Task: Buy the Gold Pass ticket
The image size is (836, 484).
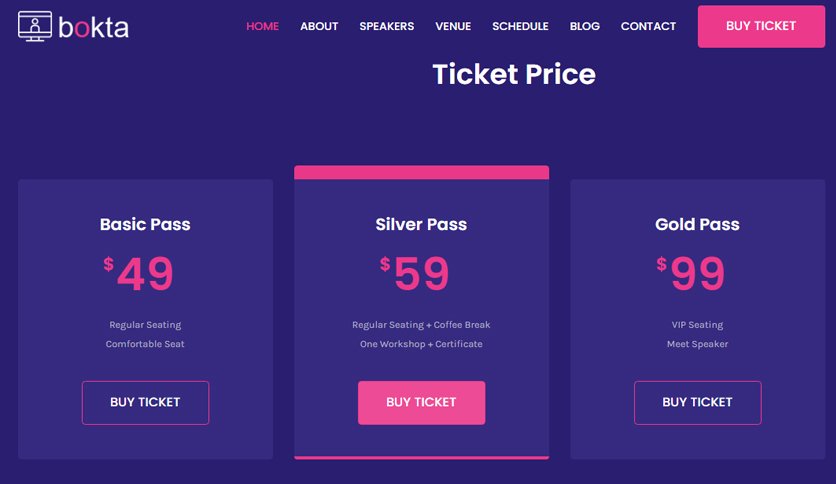Action: (698, 403)
